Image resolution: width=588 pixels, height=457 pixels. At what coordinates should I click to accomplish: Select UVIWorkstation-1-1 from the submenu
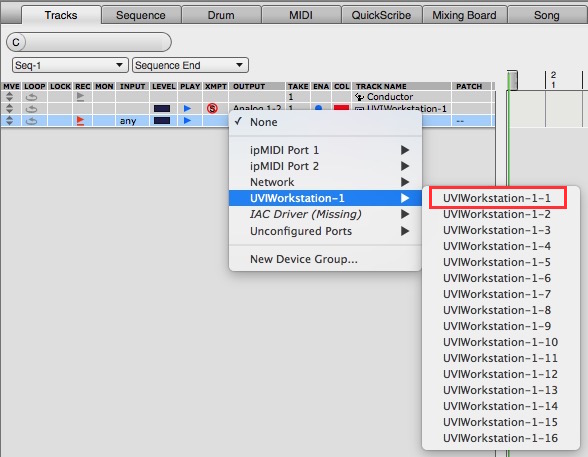[497, 198]
